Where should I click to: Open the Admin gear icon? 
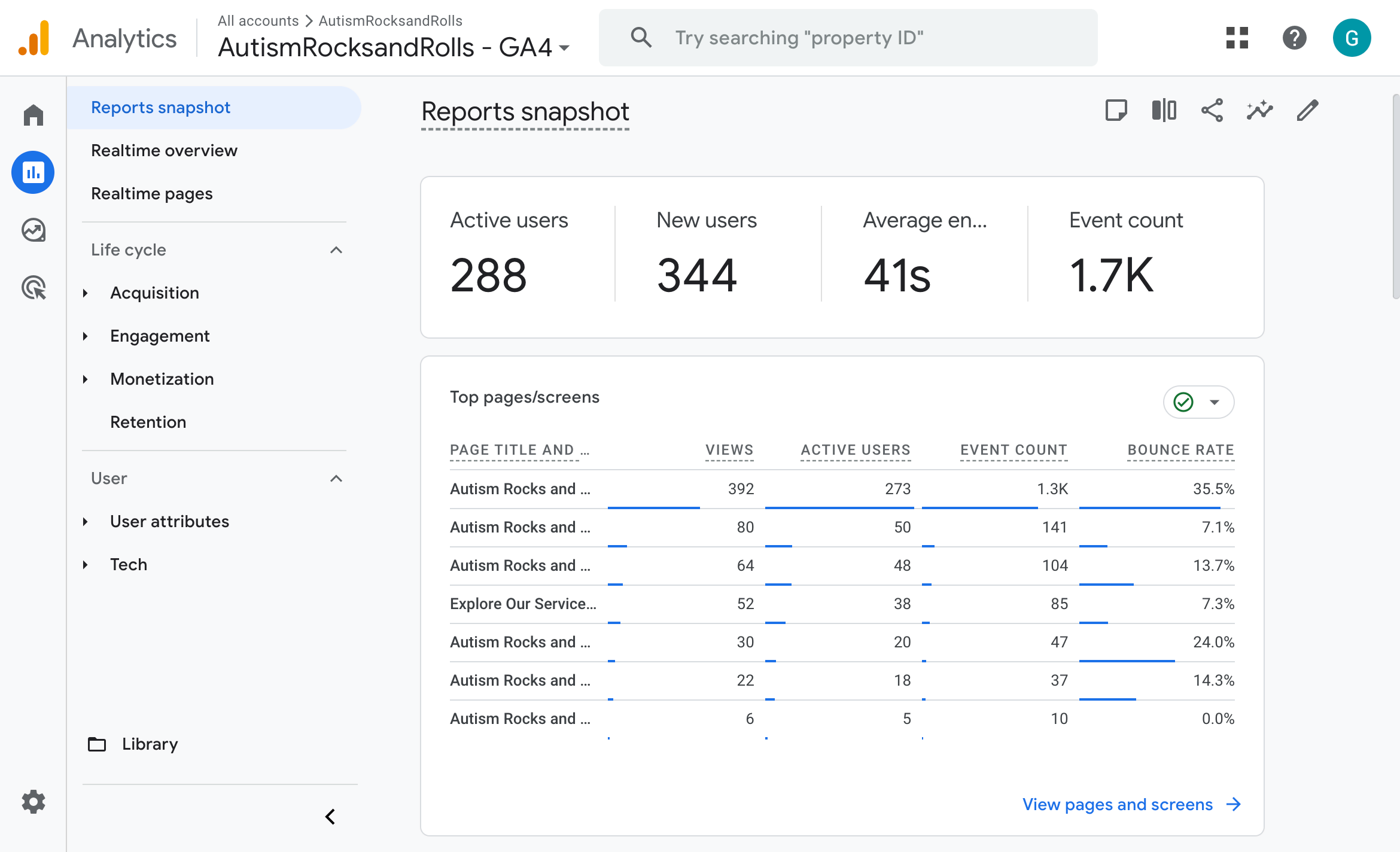point(34,802)
